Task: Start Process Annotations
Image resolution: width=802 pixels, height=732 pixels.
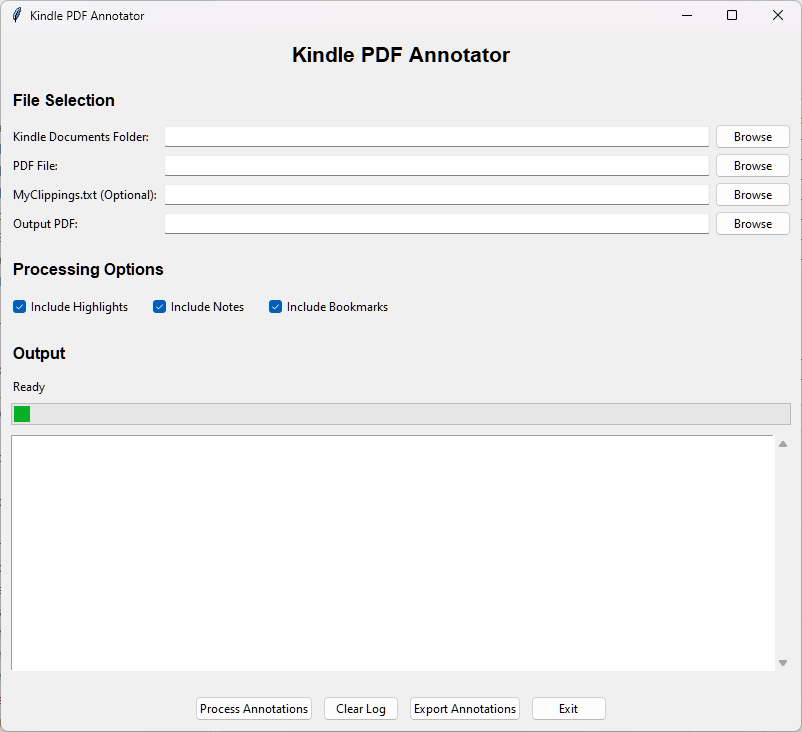Action: 254,708
